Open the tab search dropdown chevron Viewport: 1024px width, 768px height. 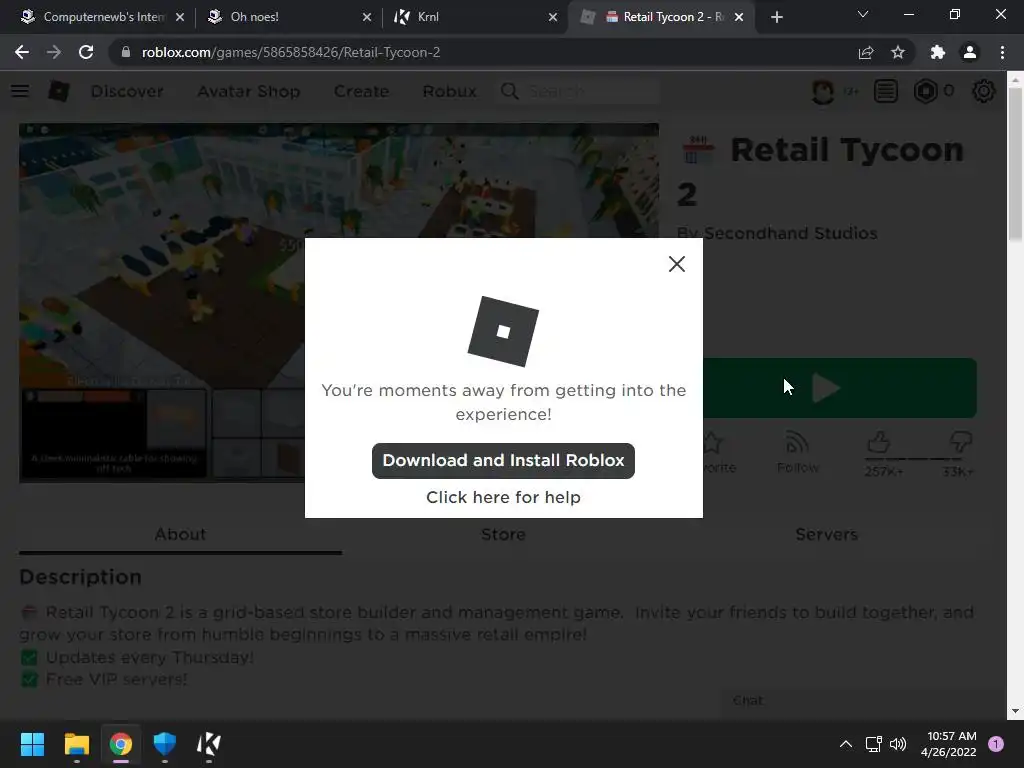click(863, 14)
